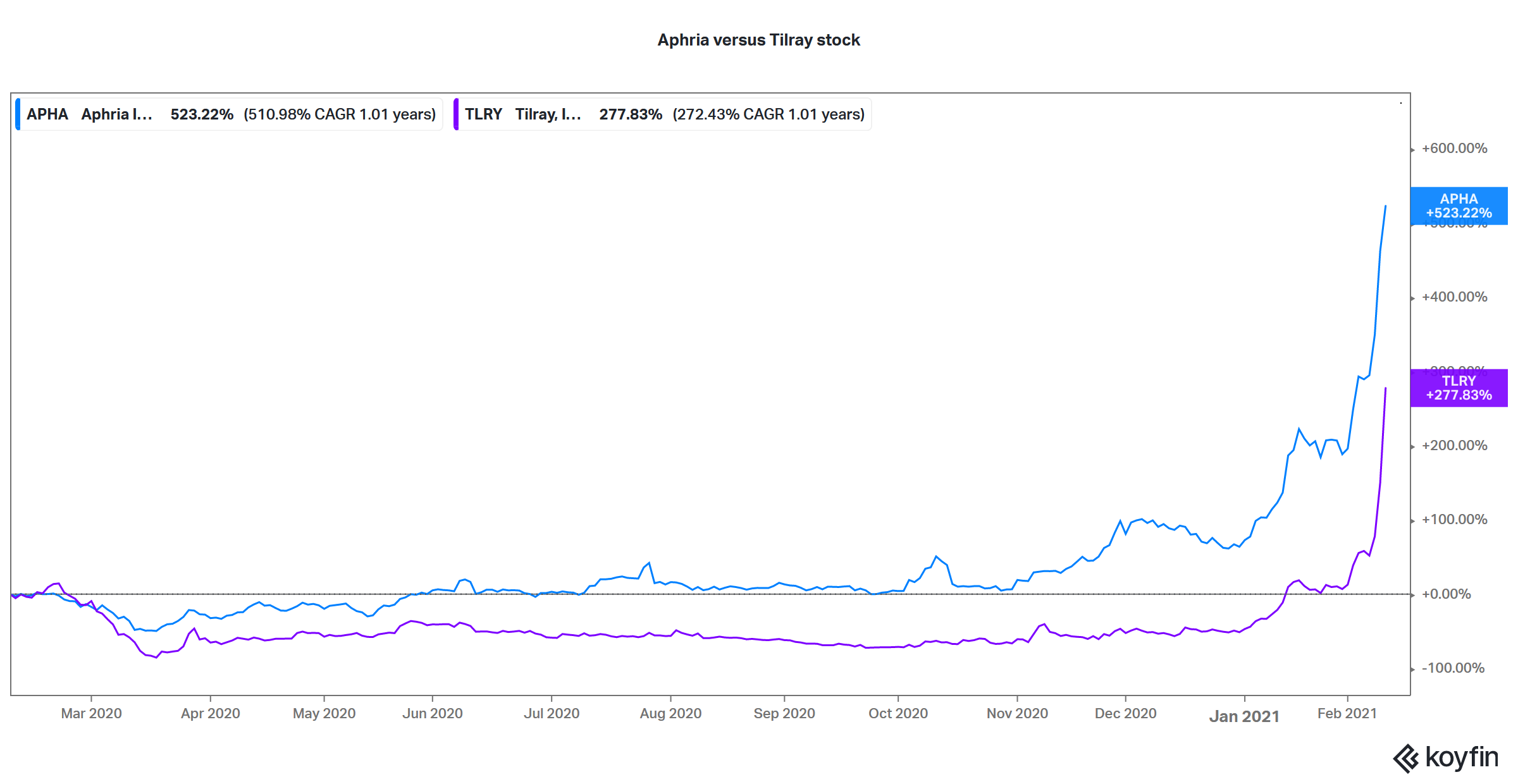Viewport: 1518px width, 784px height.
Task: Click the APHA legend entry
Action: point(229,114)
